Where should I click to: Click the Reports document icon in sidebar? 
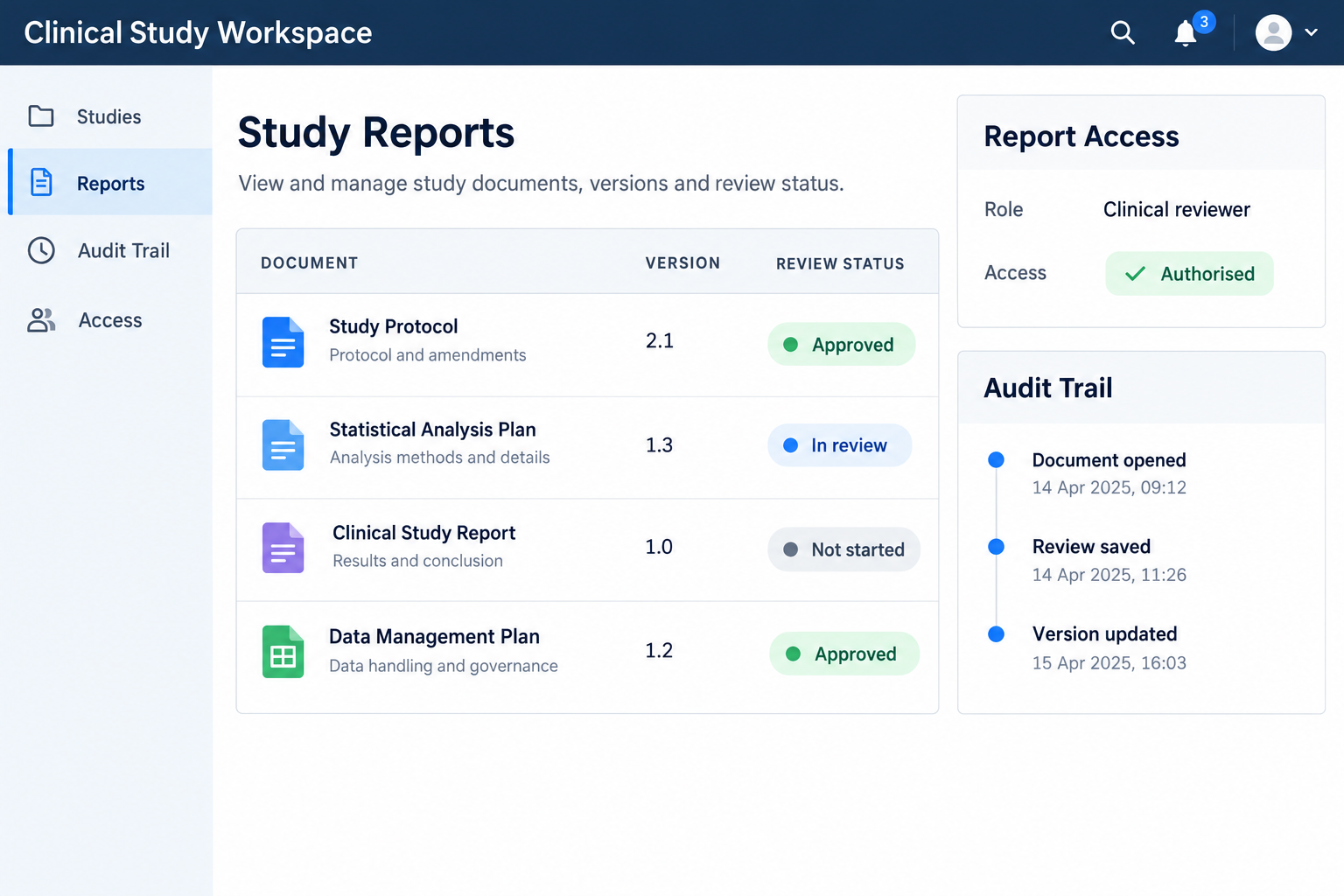tap(41, 182)
